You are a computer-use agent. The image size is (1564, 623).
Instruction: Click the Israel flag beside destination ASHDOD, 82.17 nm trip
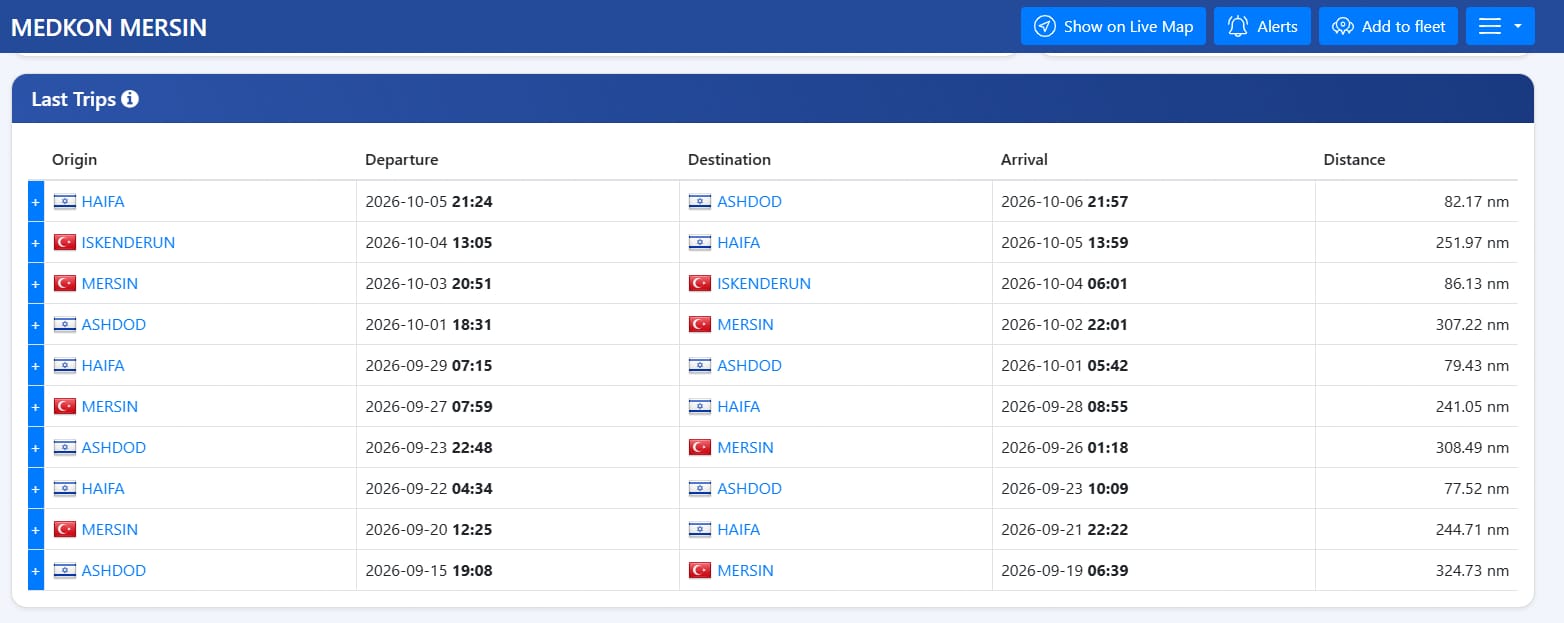(700, 202)
